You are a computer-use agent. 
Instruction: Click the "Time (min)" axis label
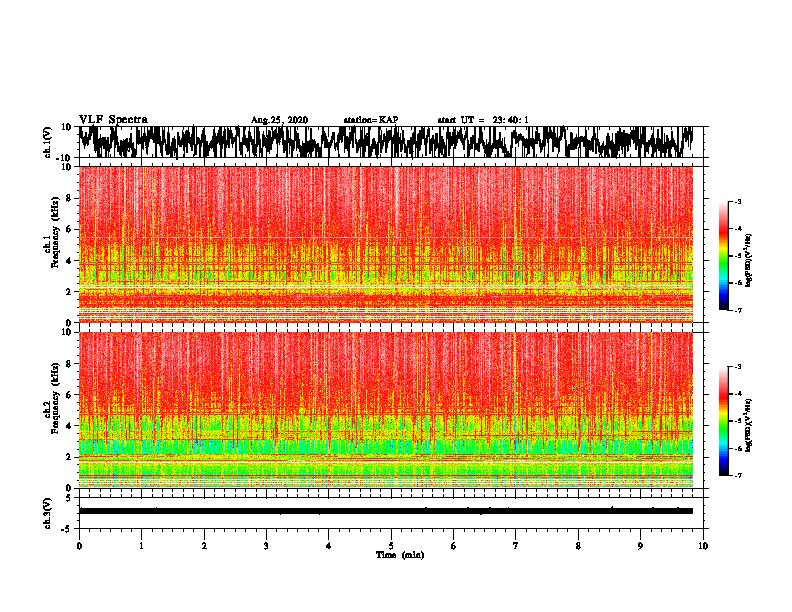[400, 555]
